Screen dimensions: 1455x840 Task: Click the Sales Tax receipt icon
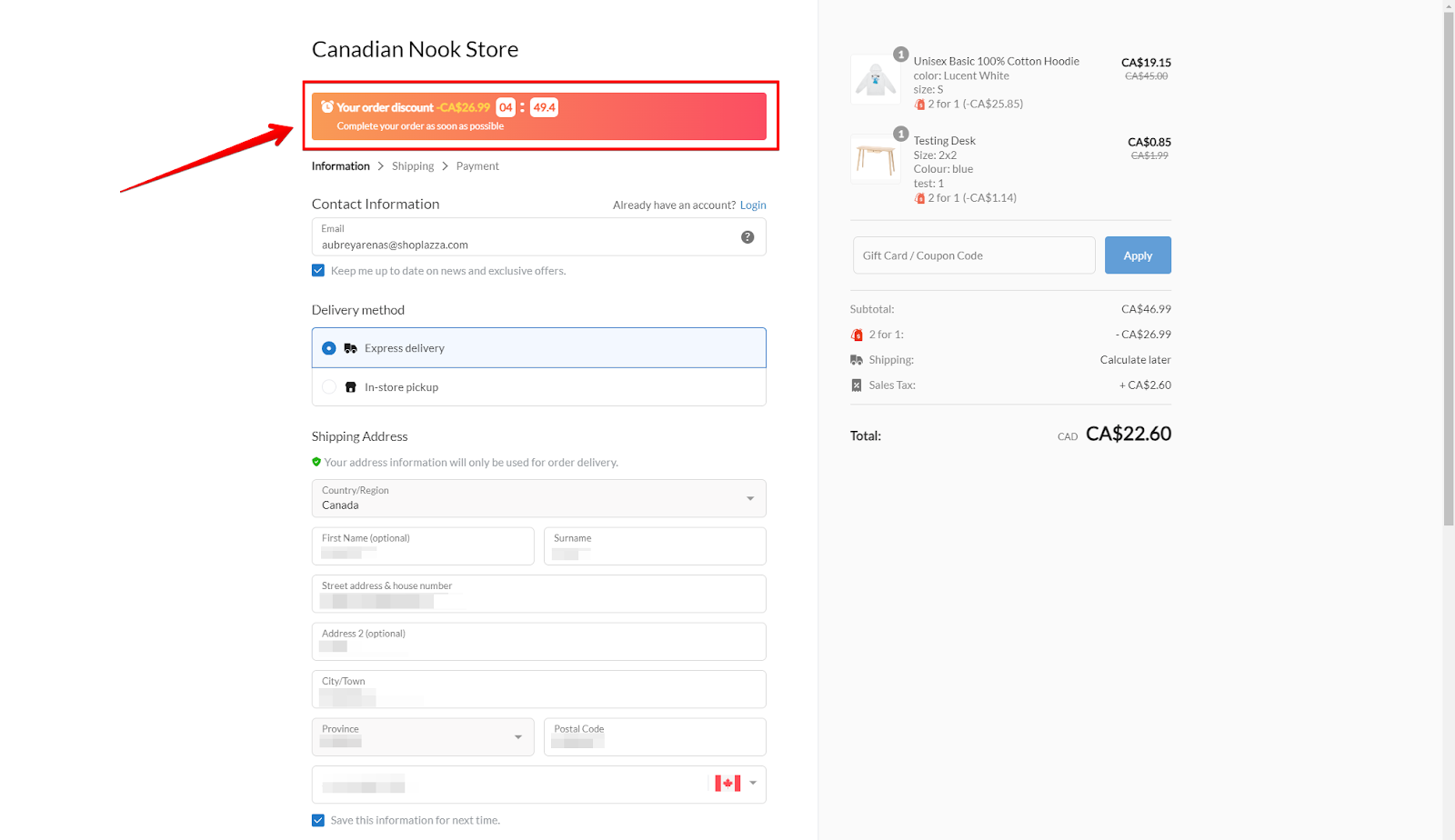(x=856, y=385)
